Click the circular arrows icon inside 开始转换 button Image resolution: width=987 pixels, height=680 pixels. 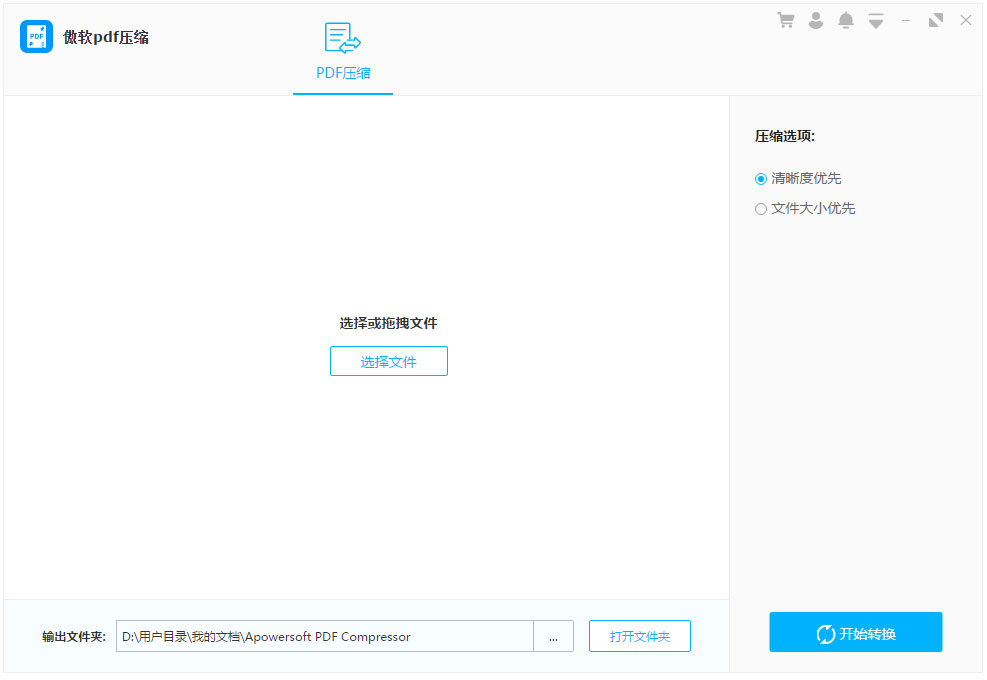pos(824,632)
